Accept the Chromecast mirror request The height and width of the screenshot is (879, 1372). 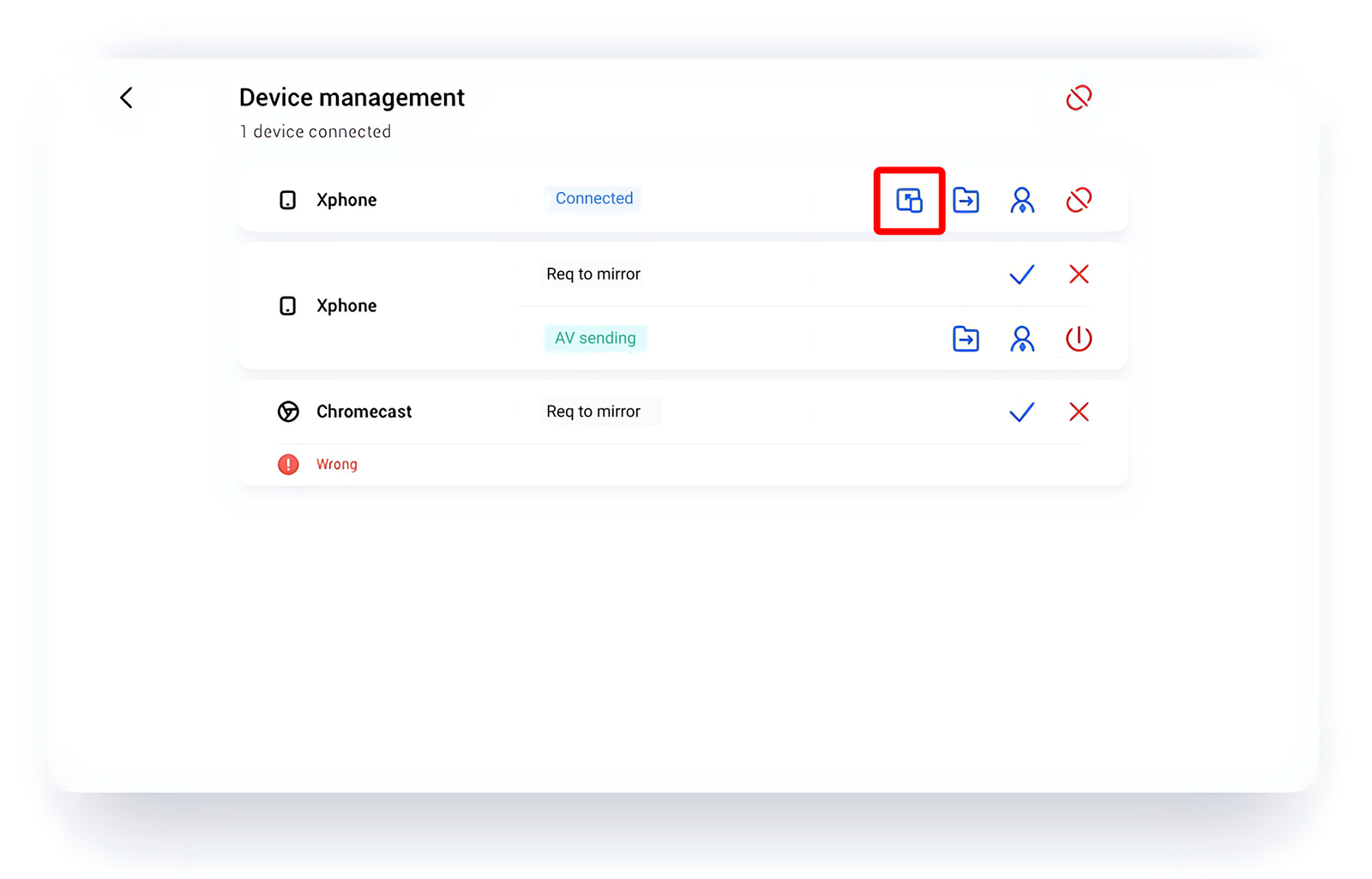[1021, 412]
